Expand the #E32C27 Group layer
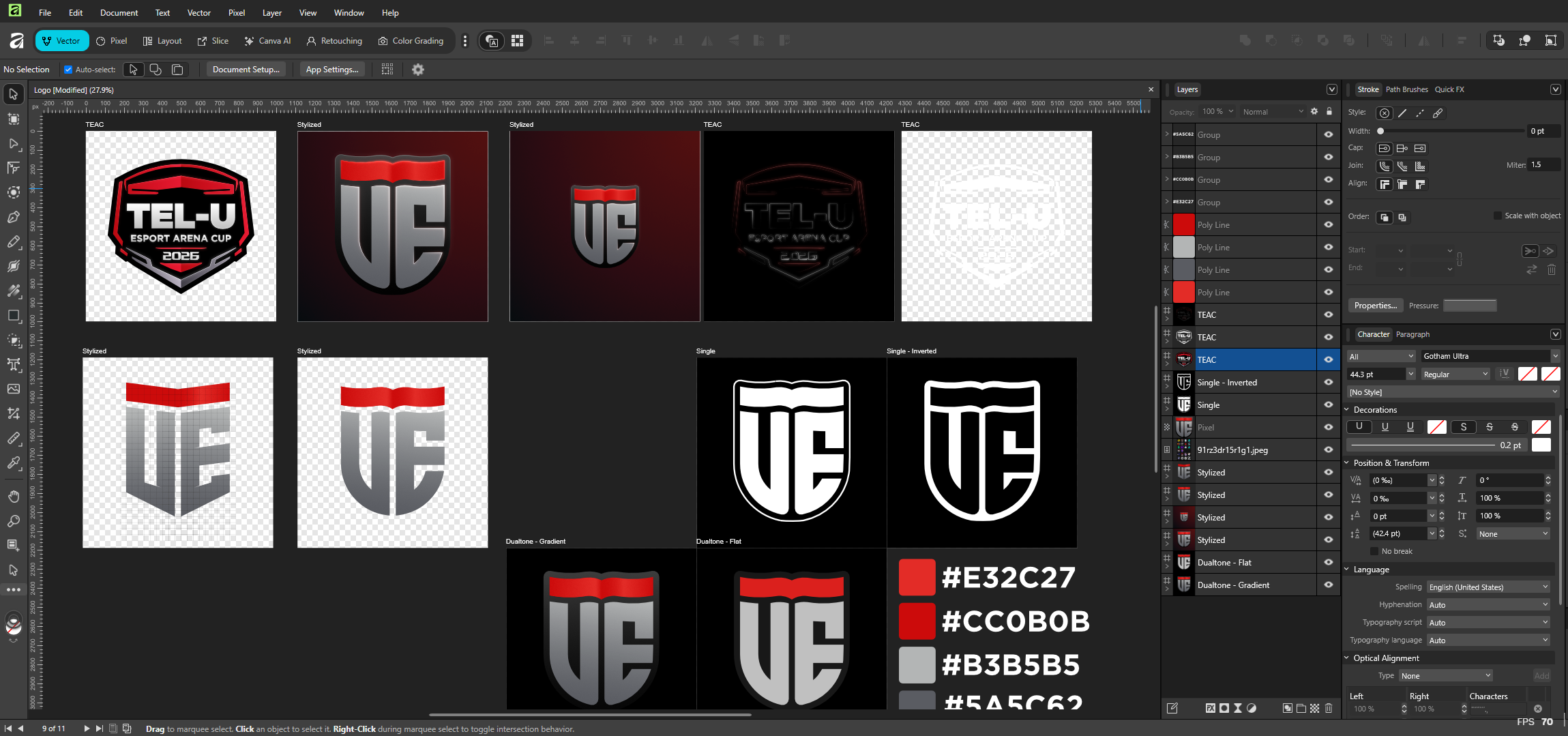The height and width of the screenshot is (736, 1568). pyautogui.click(x=1167, y=202)
